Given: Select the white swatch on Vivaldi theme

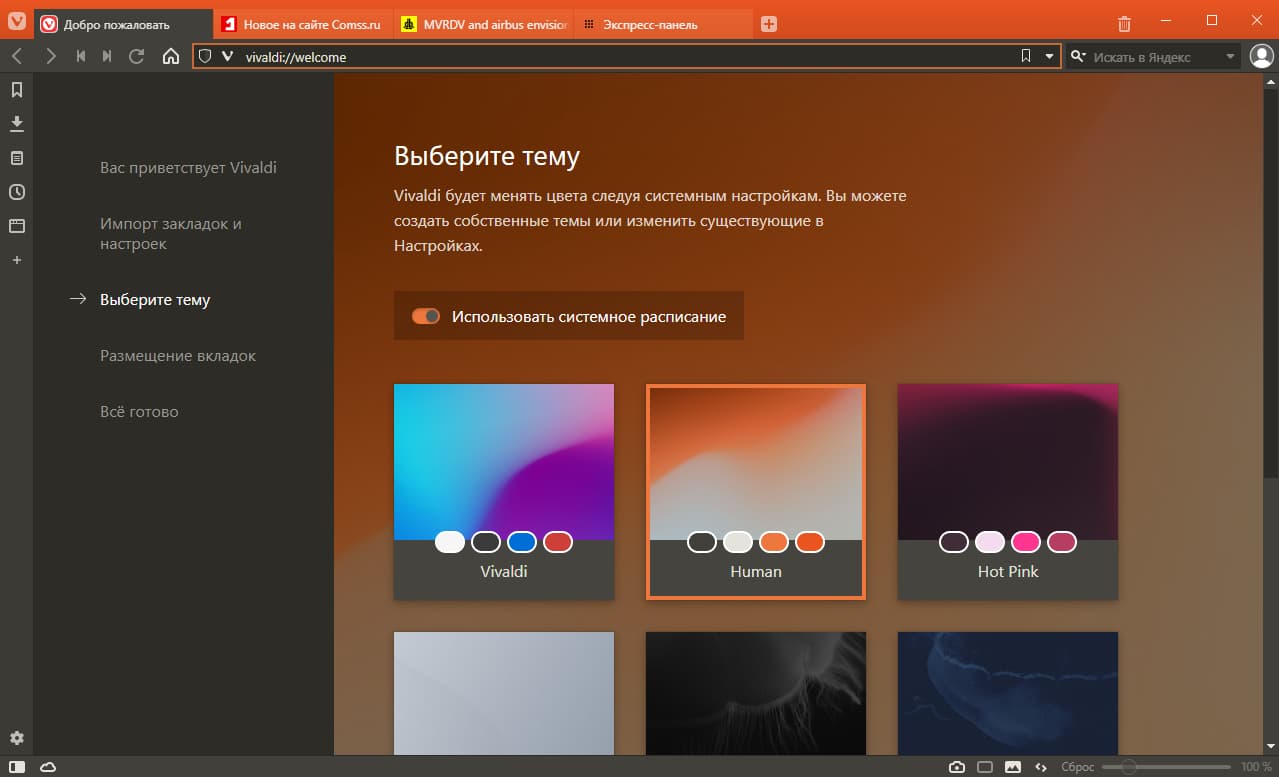Looking at the screenshot, I should 450,542.
